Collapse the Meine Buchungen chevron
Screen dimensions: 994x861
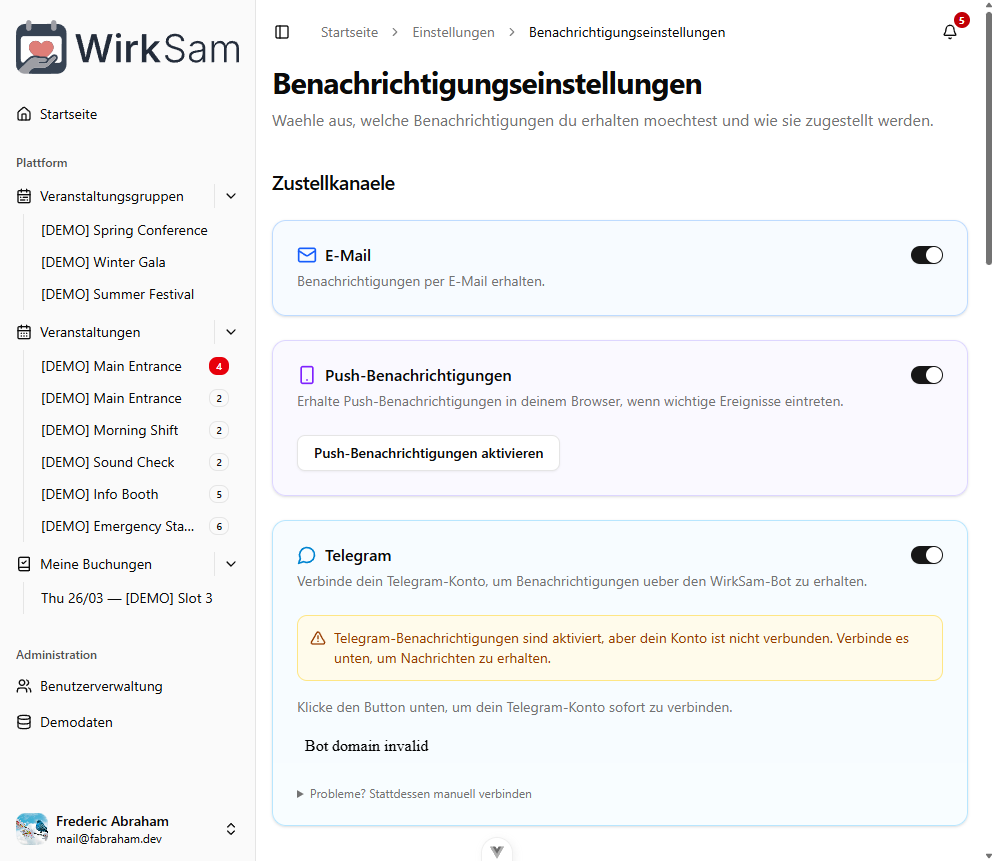(231, 564)
